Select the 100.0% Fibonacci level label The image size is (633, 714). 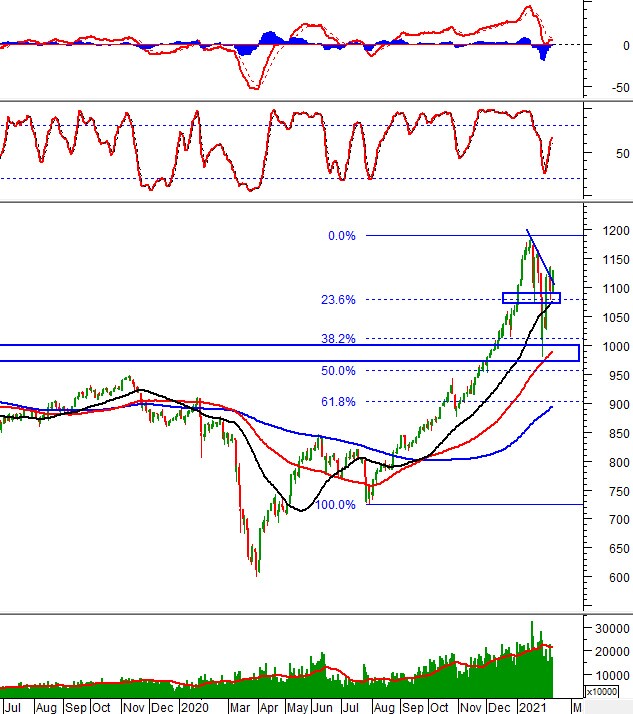pyautogui.click(x=335, y=505)
